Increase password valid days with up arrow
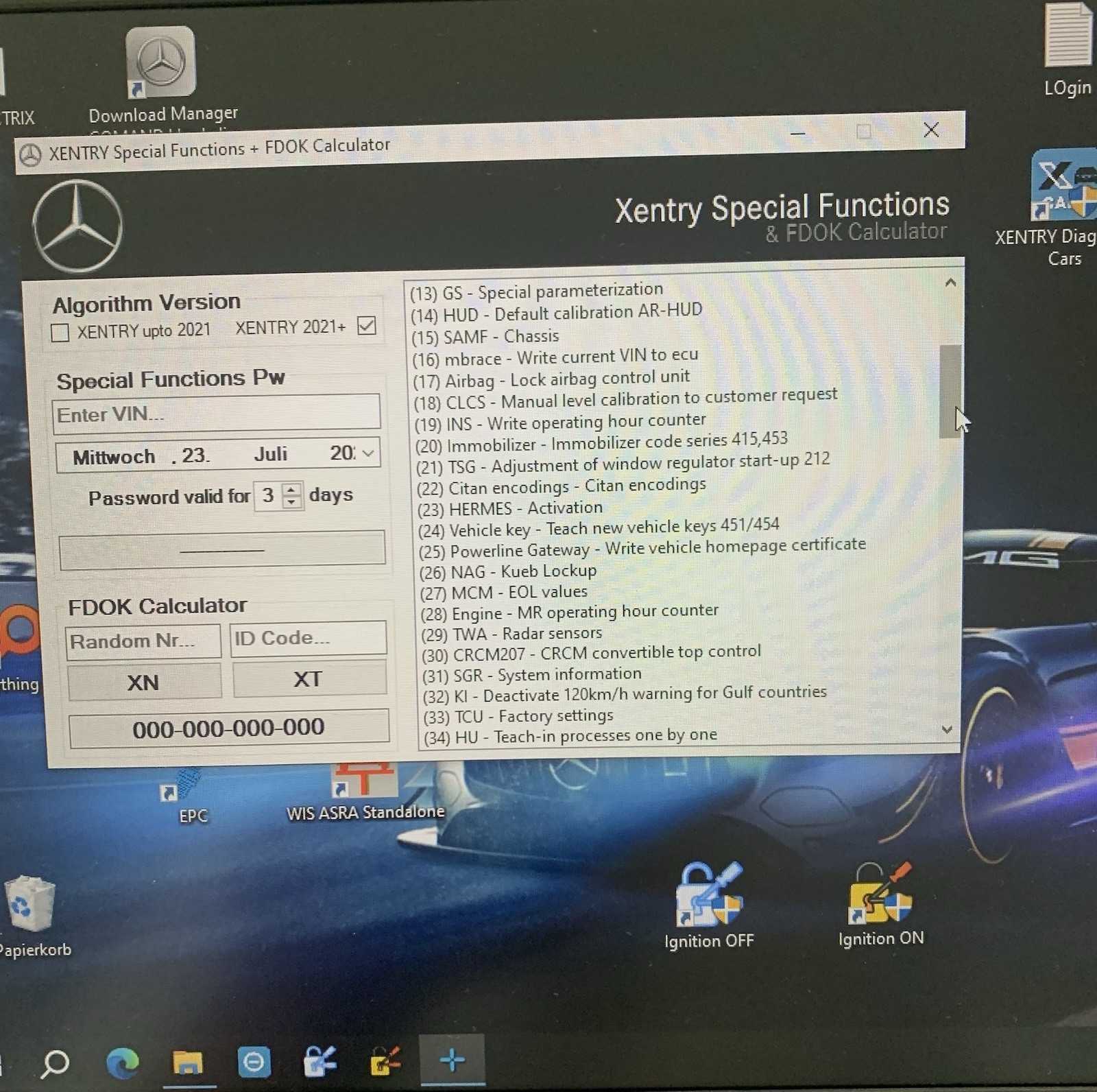The width and height of the screenshot is (1097, 1092). point(292,488)
